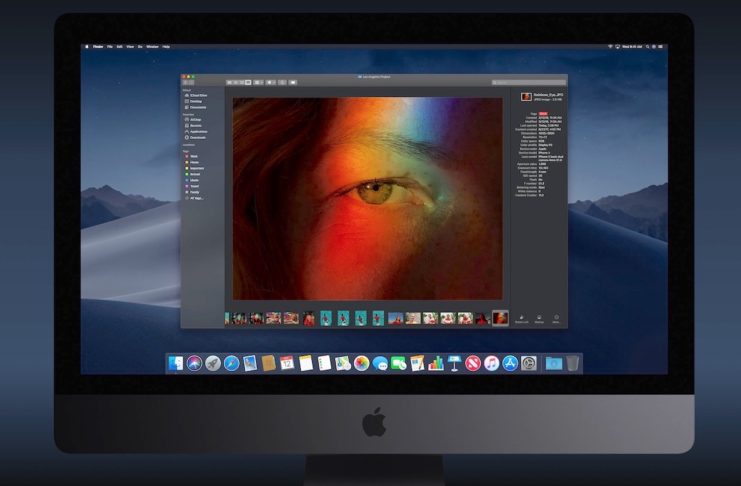Open Notification Center from menu bar

pos(660,47)
